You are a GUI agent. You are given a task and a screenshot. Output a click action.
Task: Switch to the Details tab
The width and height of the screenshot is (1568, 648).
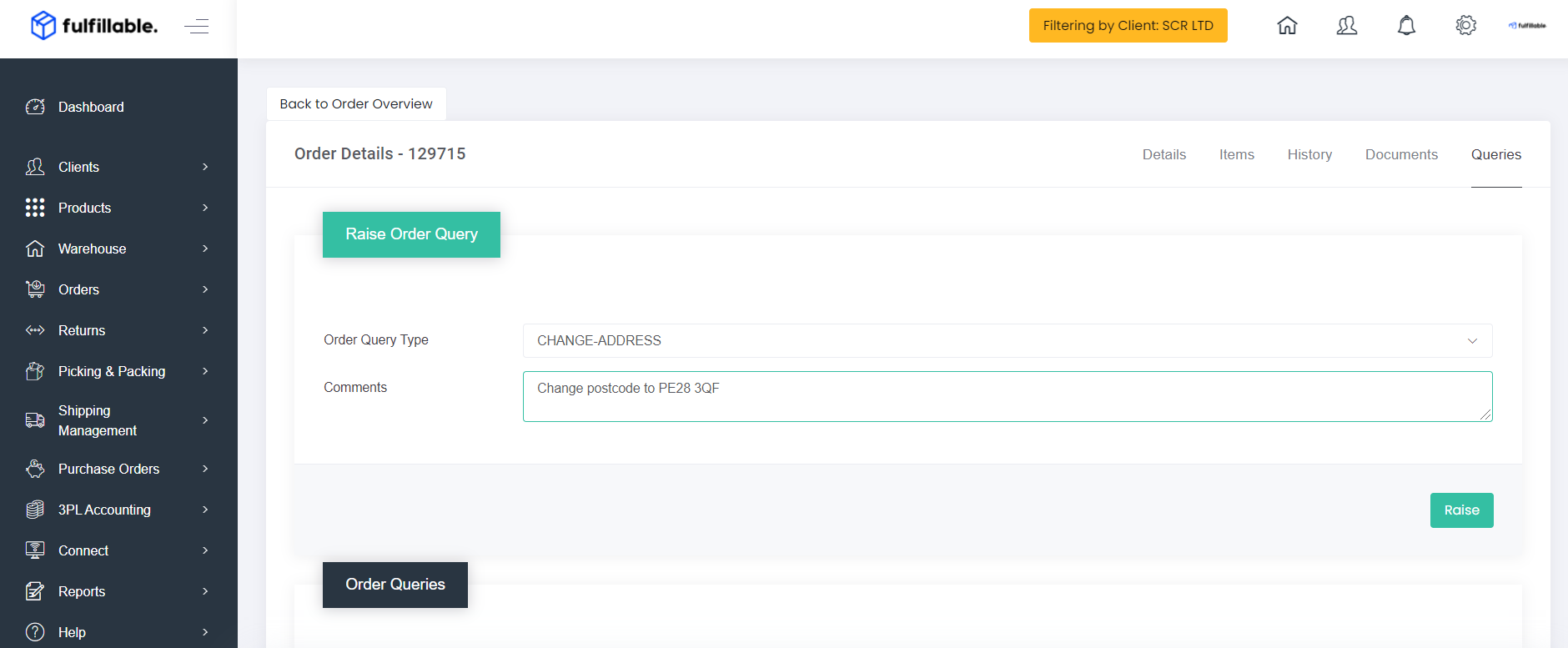[x=1164, y=154]
